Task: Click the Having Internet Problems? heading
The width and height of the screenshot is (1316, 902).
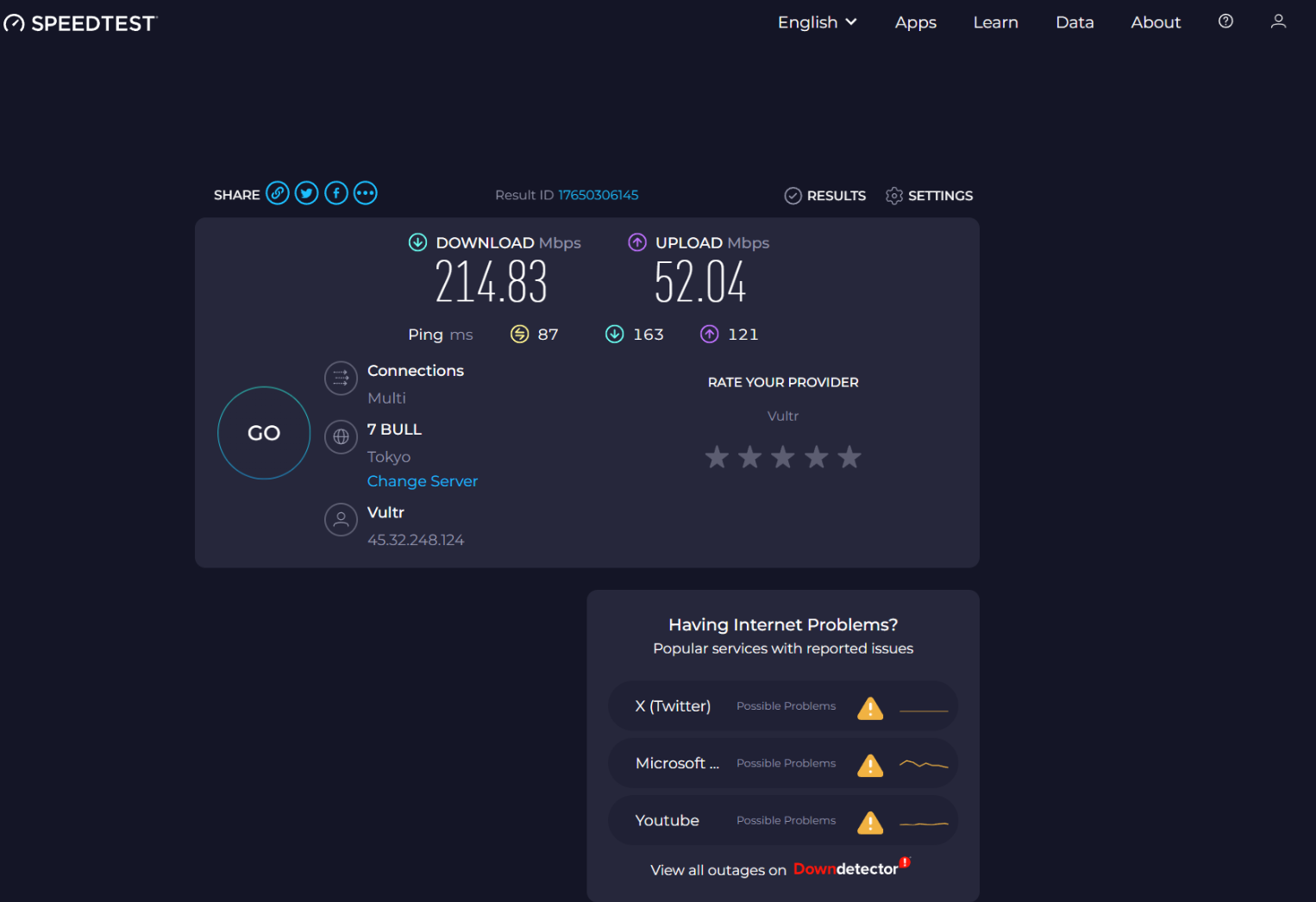Action: (783, 624)
